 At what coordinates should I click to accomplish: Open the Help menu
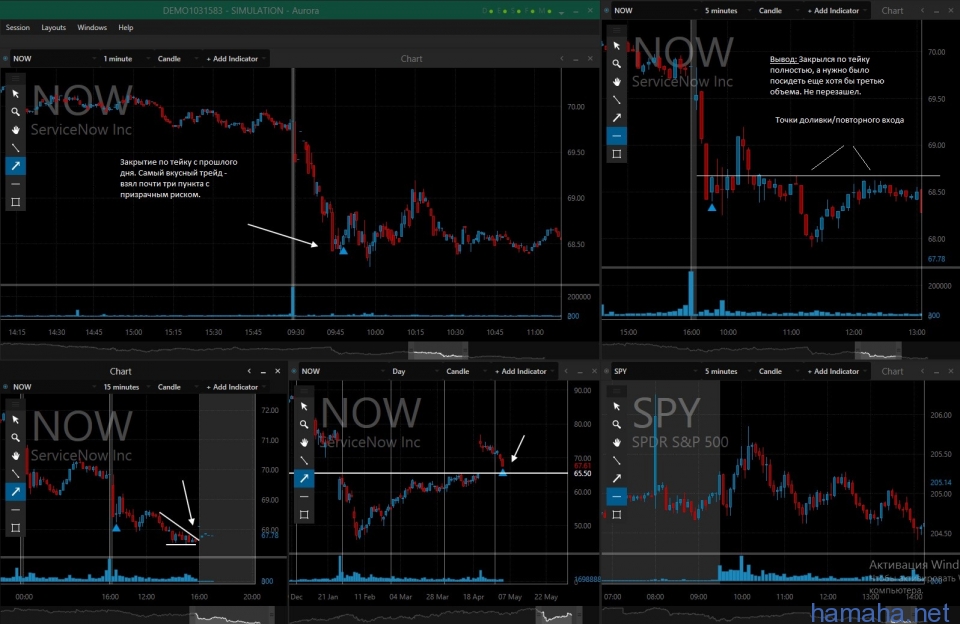pyautogui.click(x=126, y=28)
